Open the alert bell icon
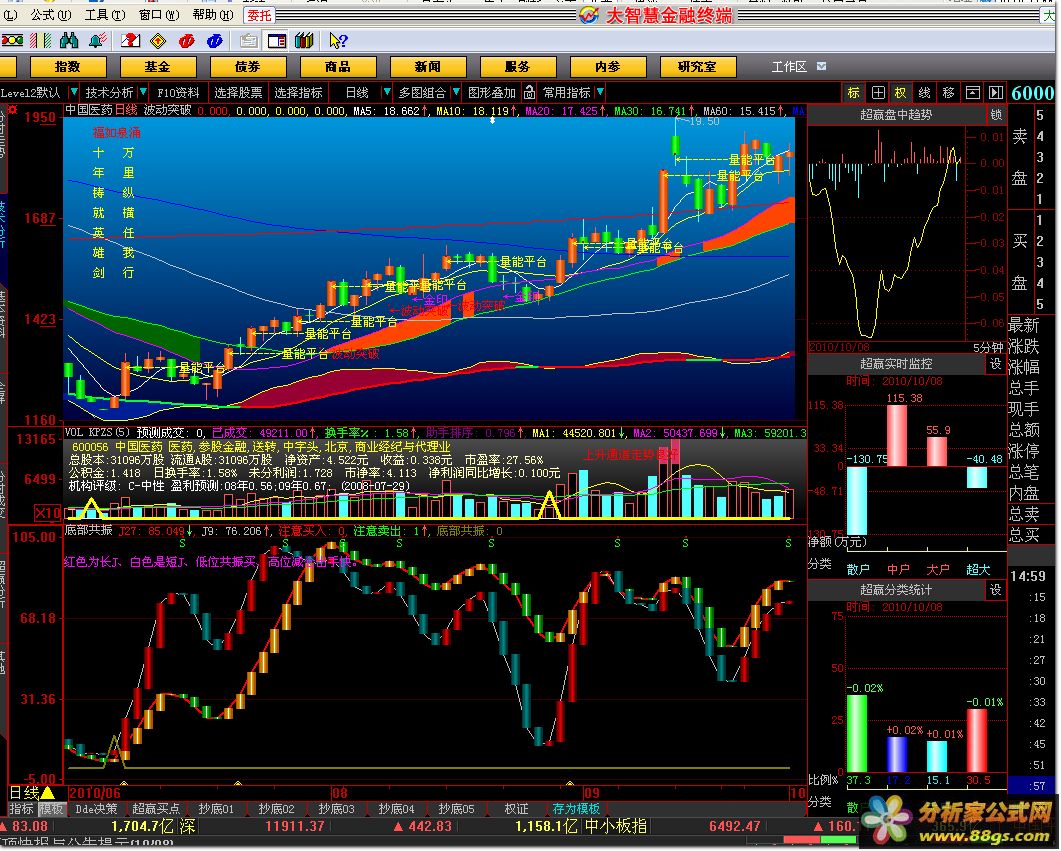Screen dimensions: 1061x851 (x=98, y=41)
